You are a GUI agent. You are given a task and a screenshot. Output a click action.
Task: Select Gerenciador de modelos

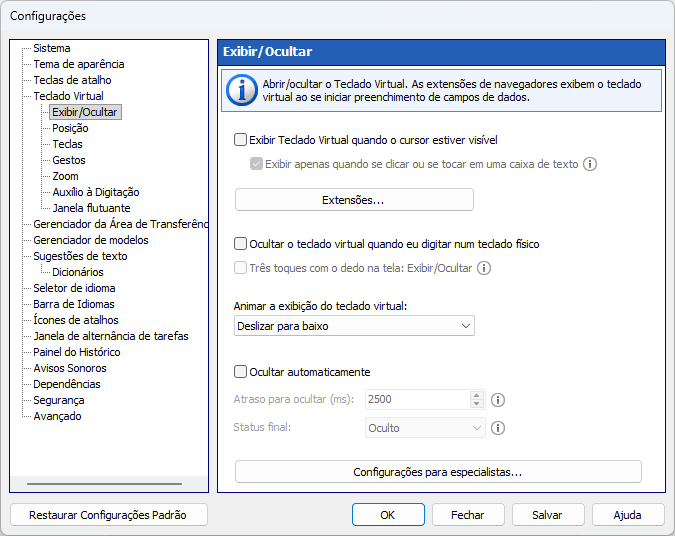coord(91,240)
